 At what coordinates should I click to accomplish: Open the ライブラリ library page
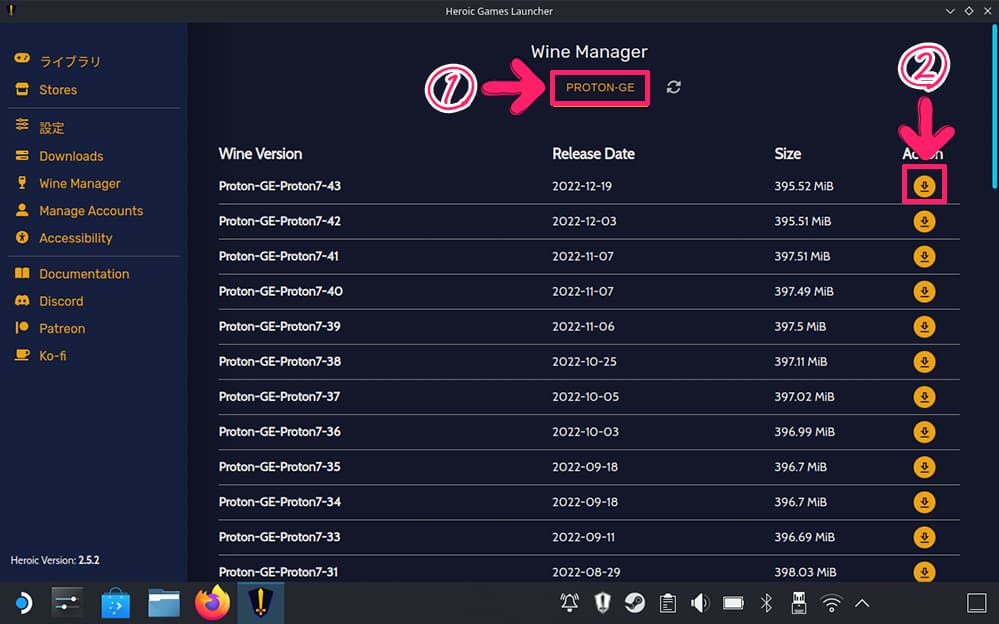58,61
